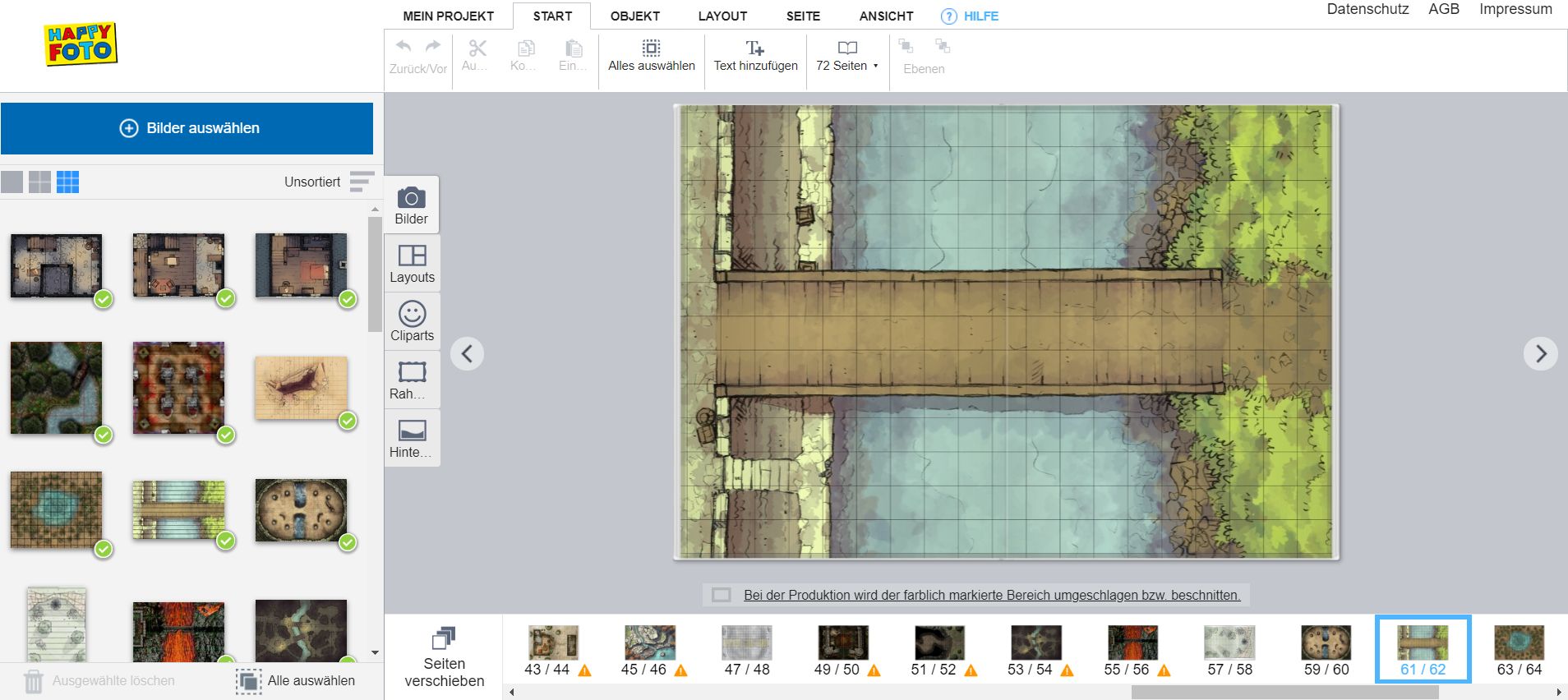Click the page strip horizontal scrollbar
The width and height of the screenshot is (1568, 700).
(1284, 693)
